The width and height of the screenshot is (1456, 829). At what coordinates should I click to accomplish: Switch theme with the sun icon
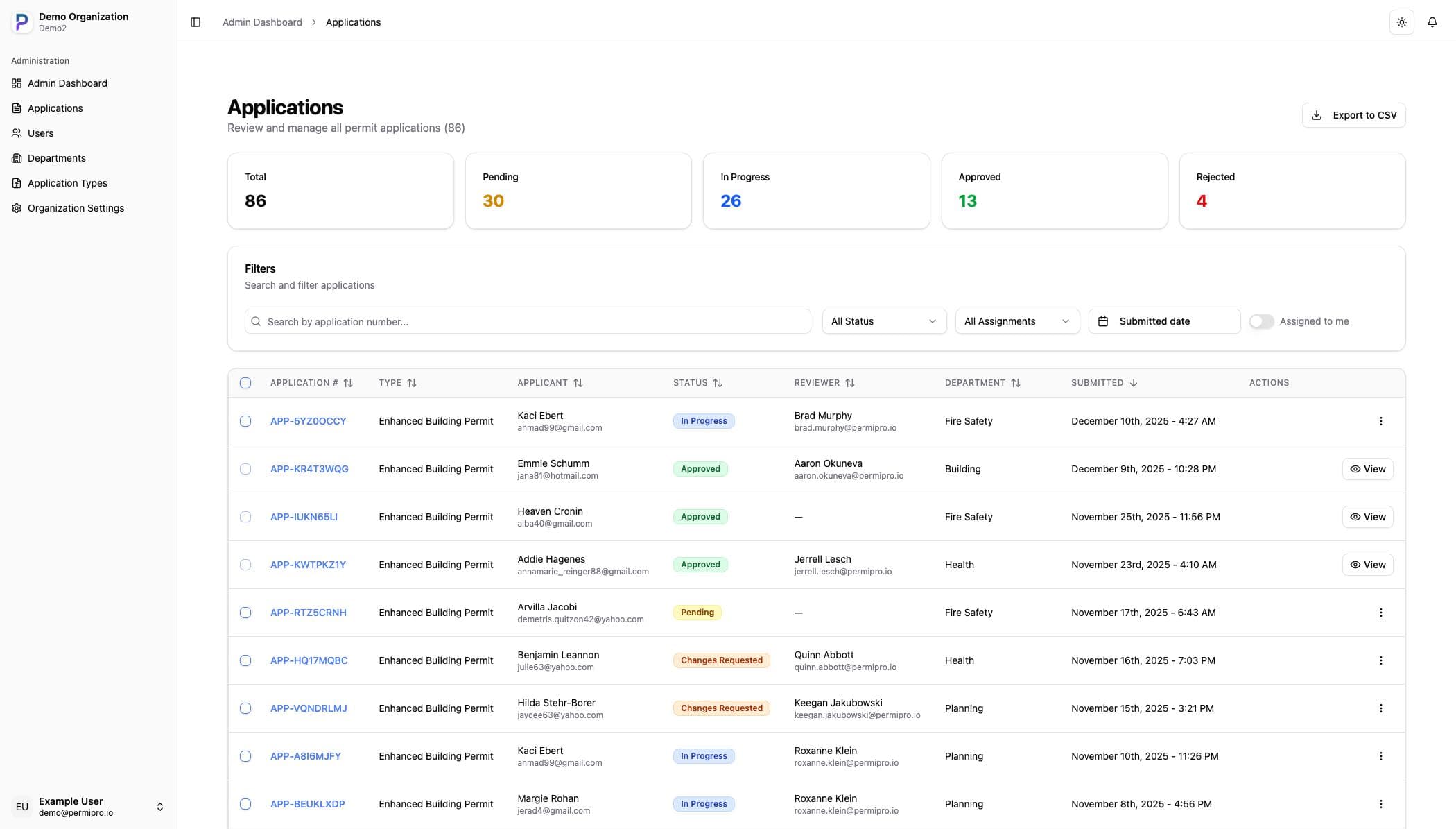1402,22
